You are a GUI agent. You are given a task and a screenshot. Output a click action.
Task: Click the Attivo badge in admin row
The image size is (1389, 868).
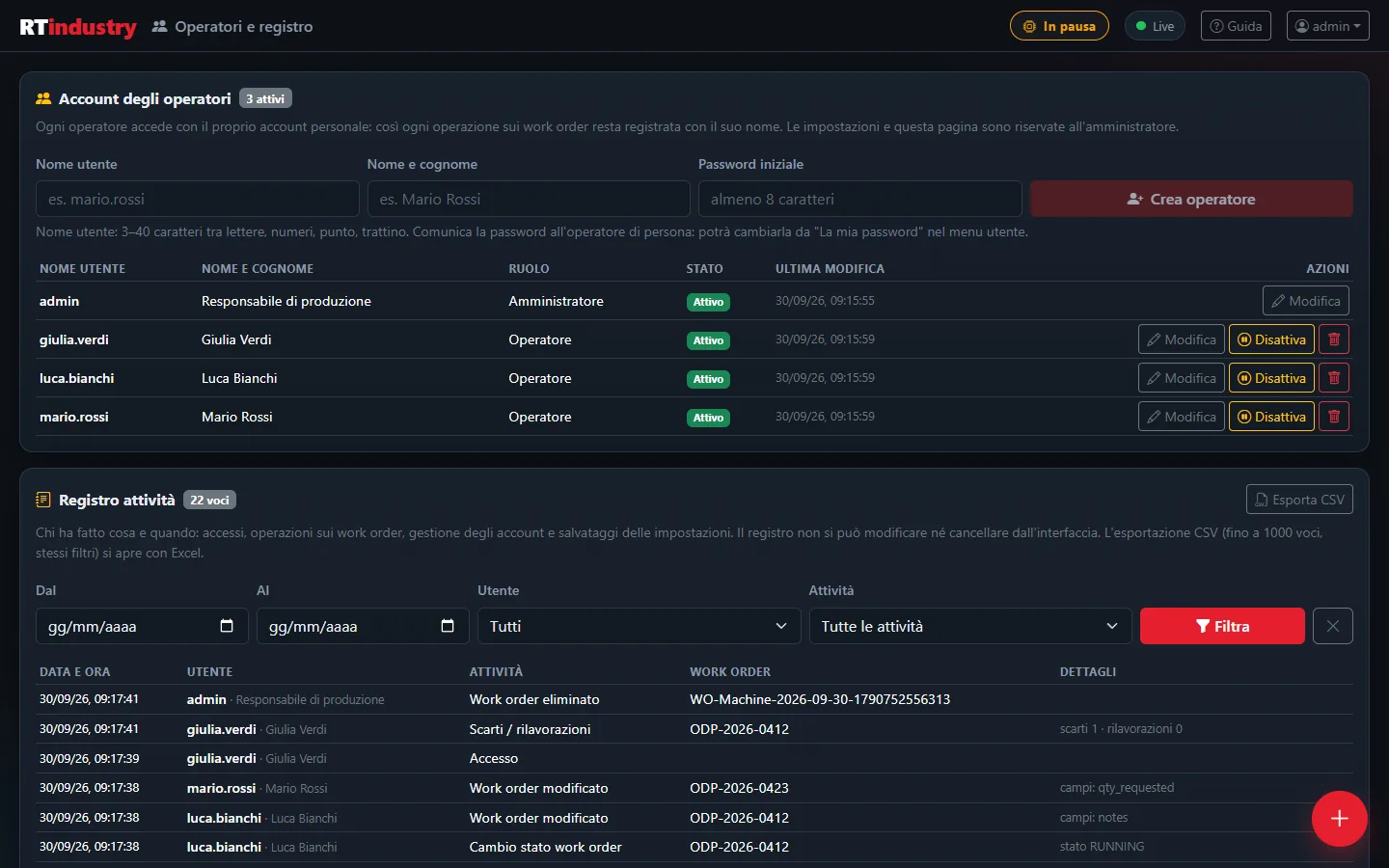(x=708, y=302)
